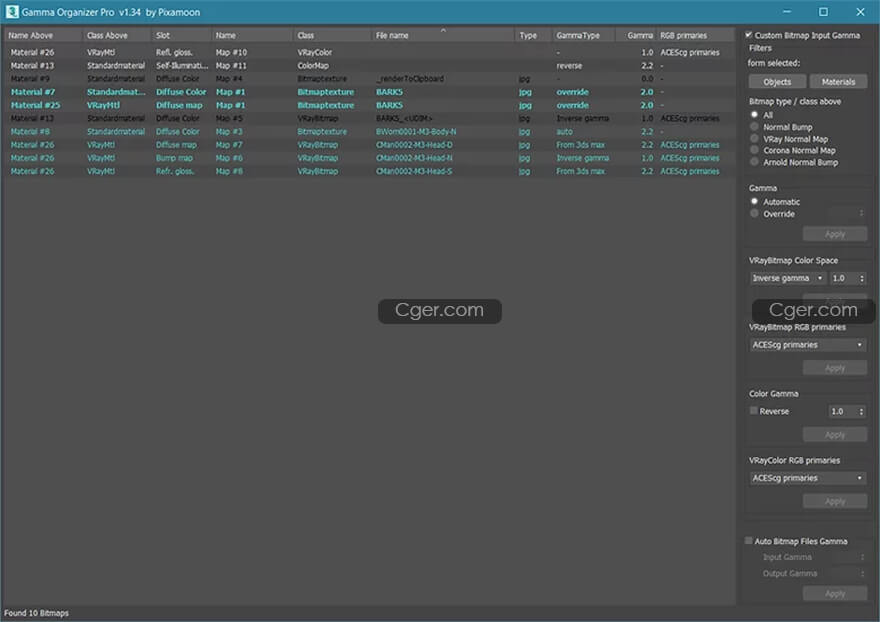Set Gamma to Automatic

point(754,202)
